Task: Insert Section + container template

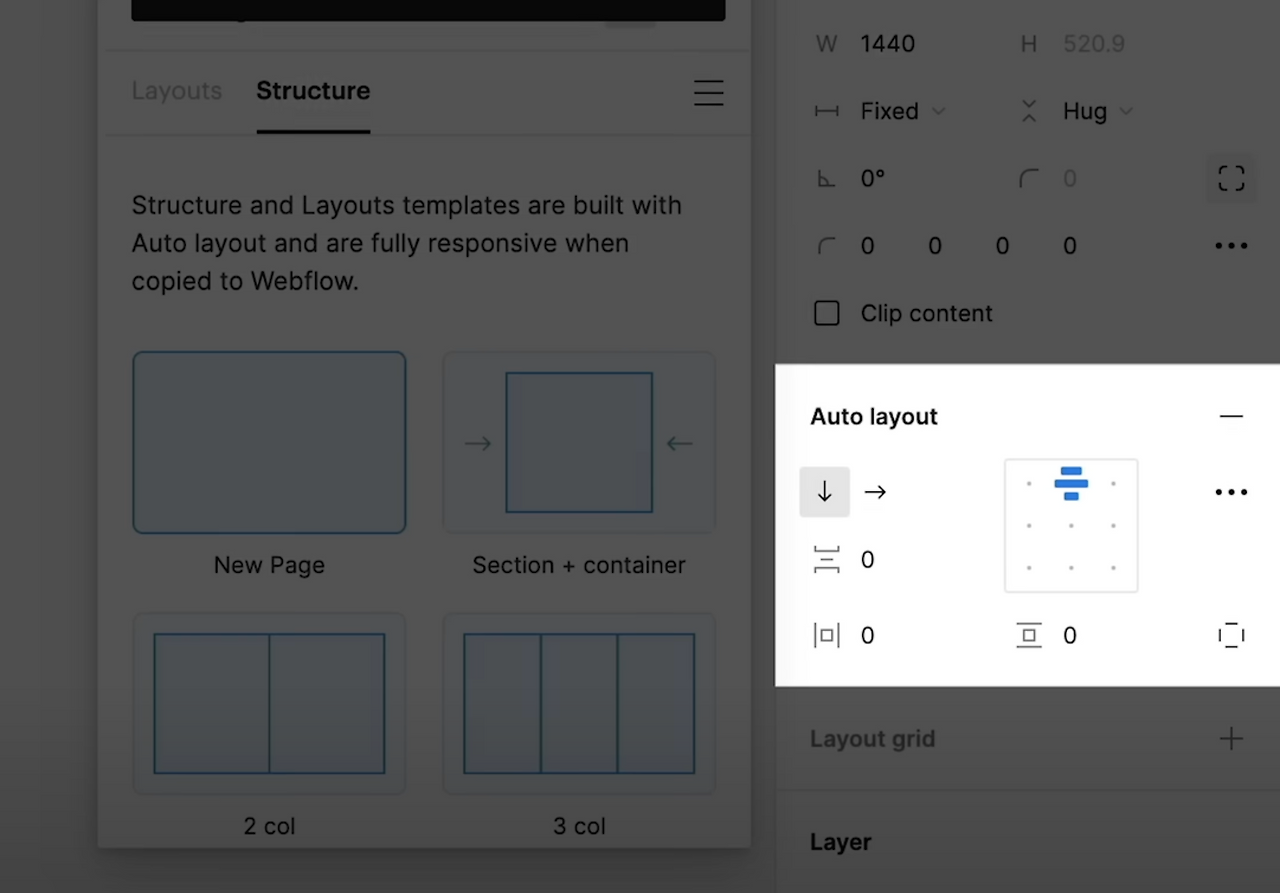Action: (579, 442)
